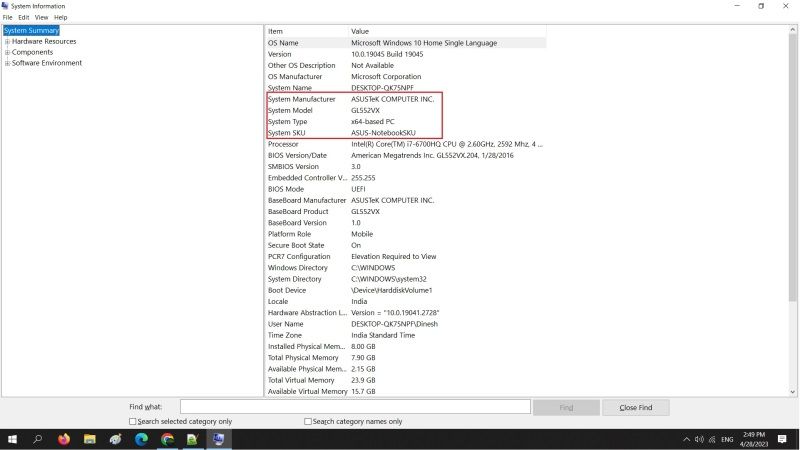The image size is (800, 450).
Task: Select the Total Virtual Memory row
Action: pos(406,380)
